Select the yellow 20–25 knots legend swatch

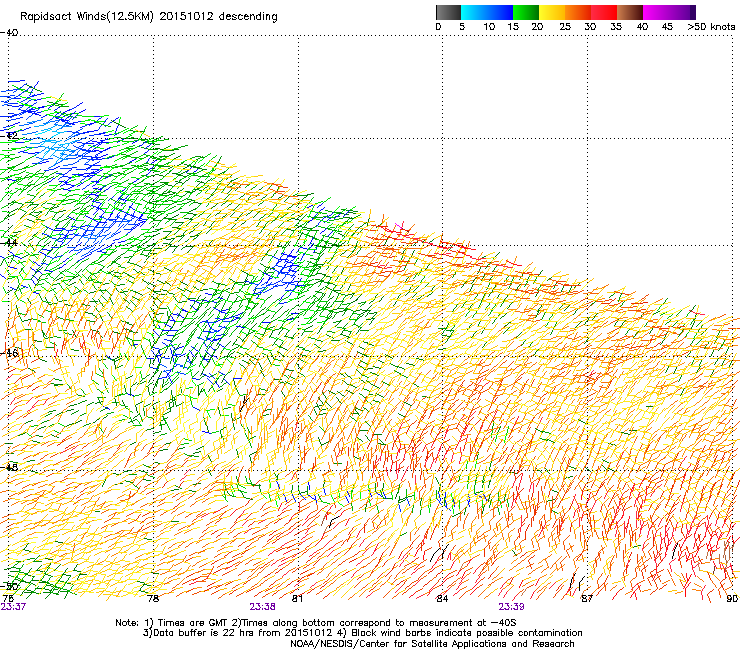552,12
